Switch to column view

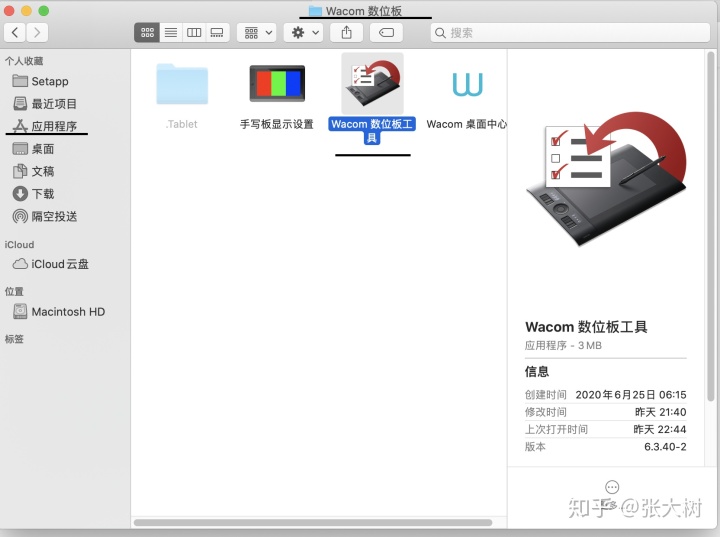click(x=194, y=33)
